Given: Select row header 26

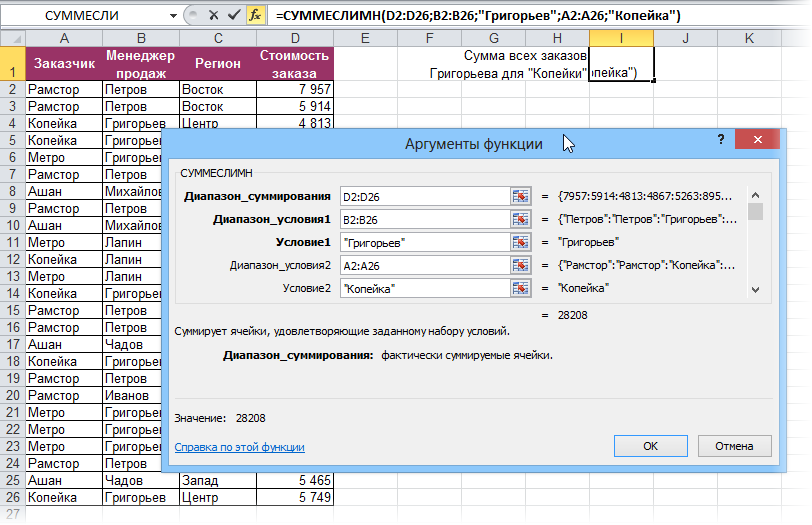Looking at the screenshot, I should pyautogui.click(x=13, y=497).
